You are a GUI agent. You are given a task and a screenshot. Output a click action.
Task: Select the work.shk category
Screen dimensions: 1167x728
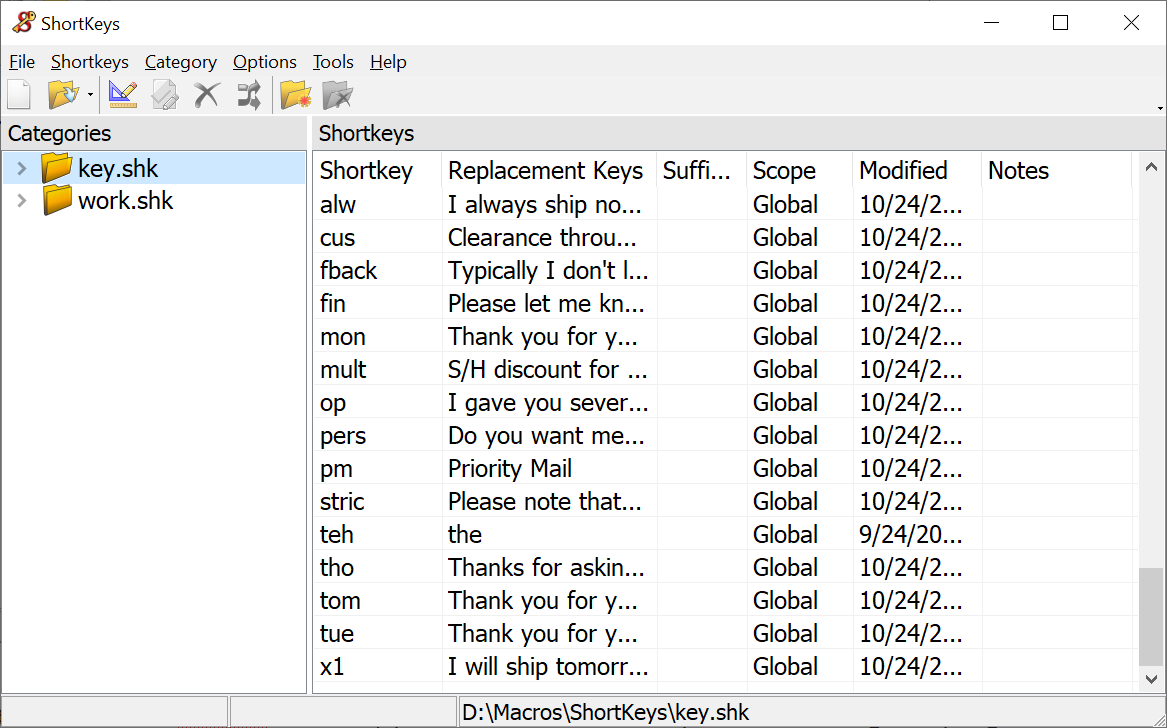(x=125, y=201)
